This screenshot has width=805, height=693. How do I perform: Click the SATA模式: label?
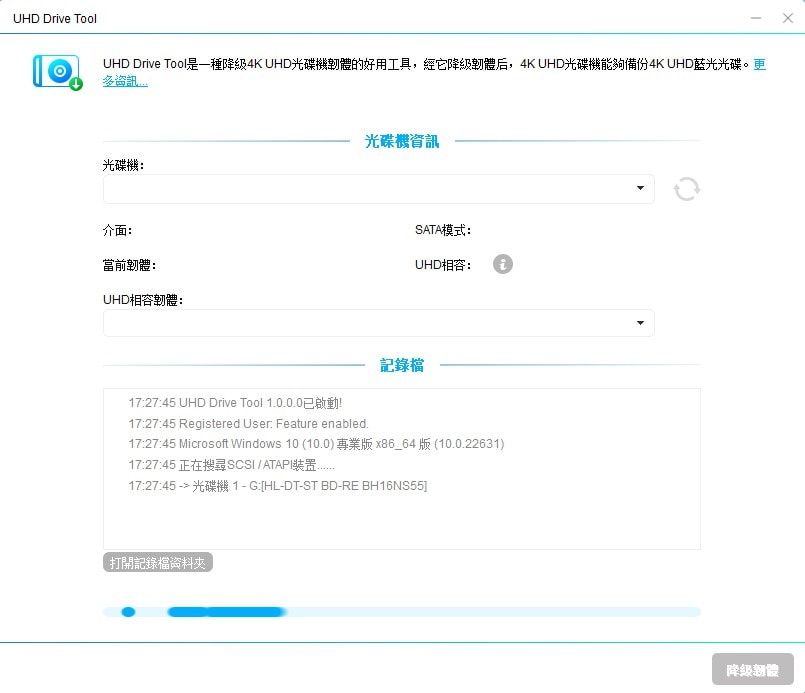click(443, 230)
